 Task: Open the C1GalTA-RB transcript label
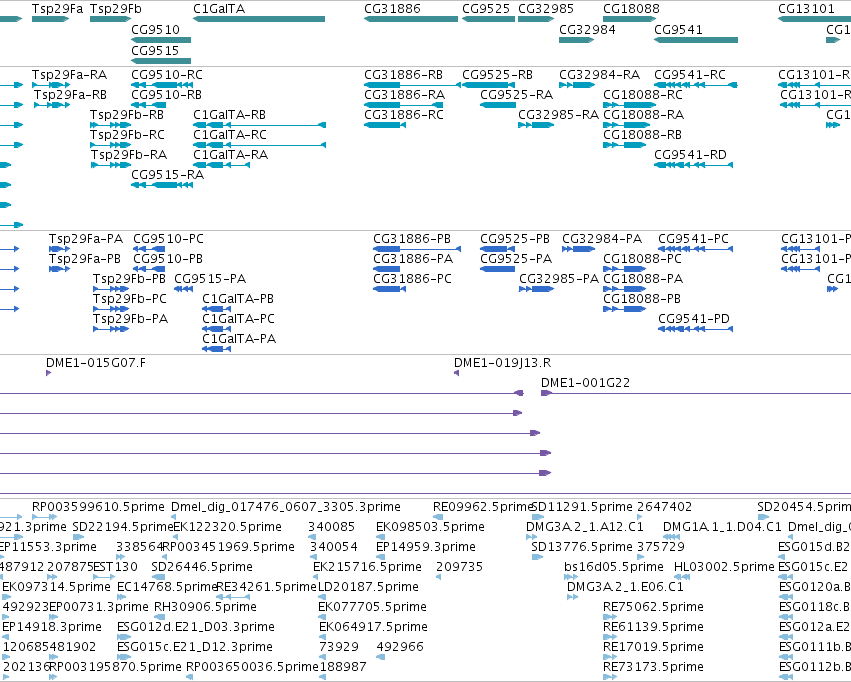230,115
